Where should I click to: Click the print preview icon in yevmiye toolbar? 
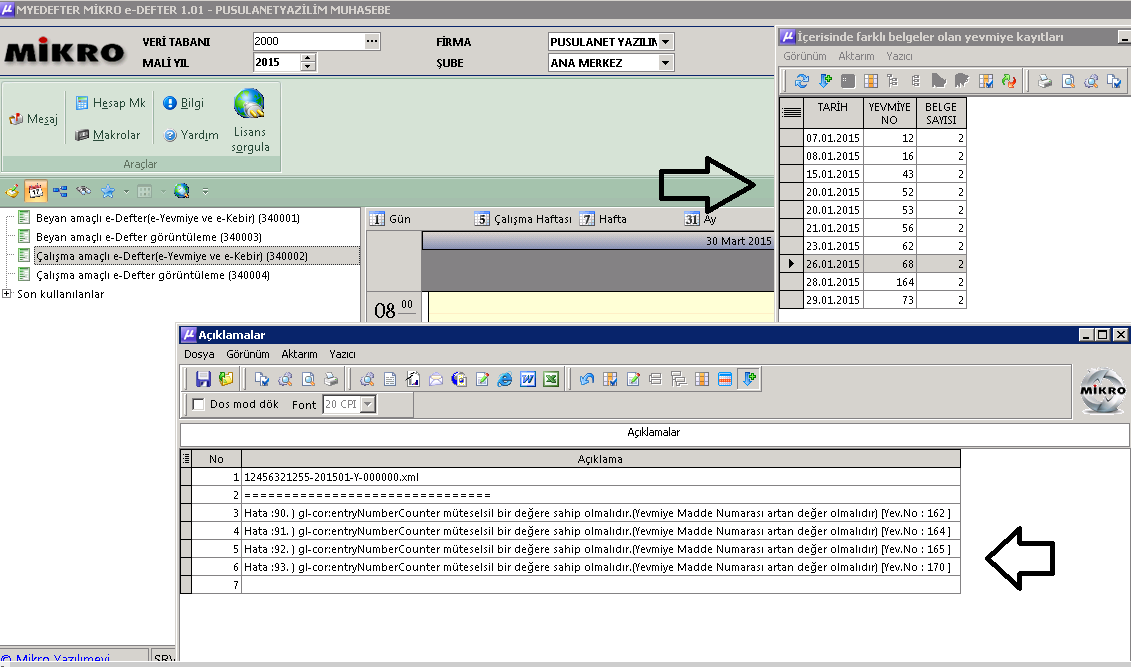coord(1068,81)
